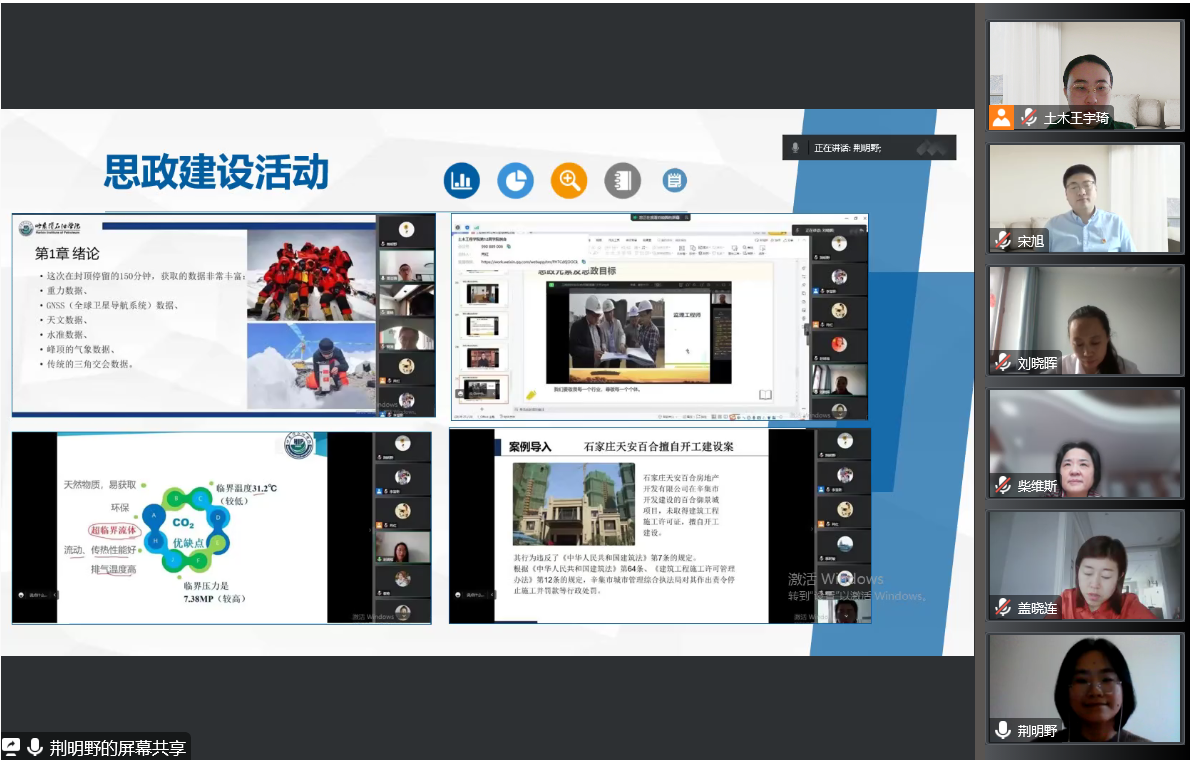The height and width of the screenshot is (760, 1190).
Task: Click the gray notebook icon
Action: click(623, 181)
